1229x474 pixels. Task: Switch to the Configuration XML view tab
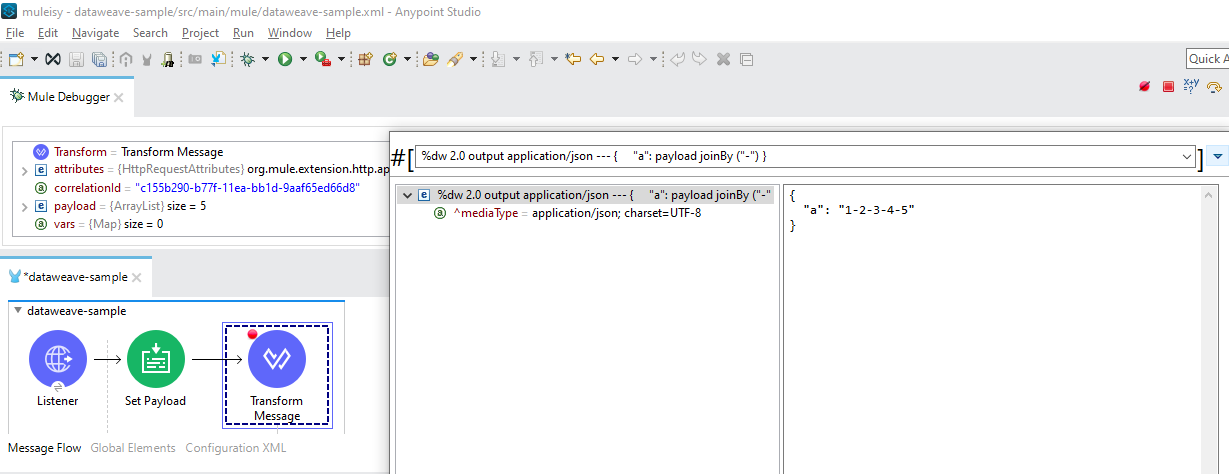[236, 448]
